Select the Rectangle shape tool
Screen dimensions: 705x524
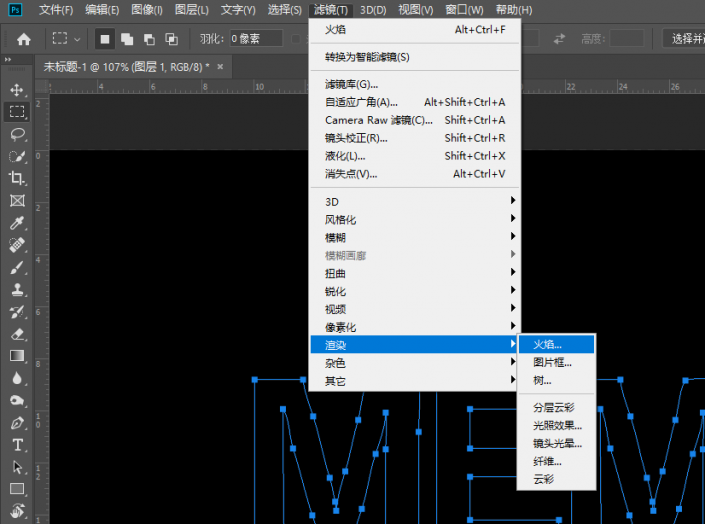(17, 489)
